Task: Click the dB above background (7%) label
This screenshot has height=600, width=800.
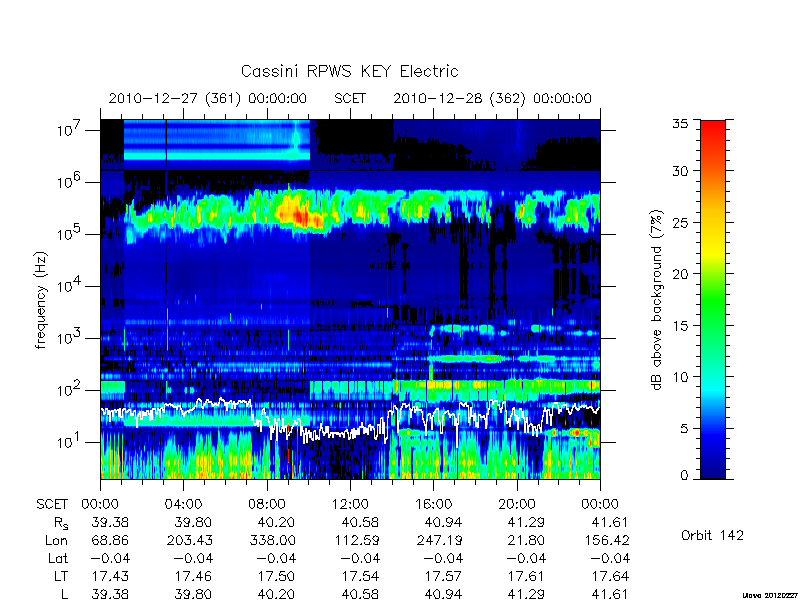Action: coord(658,300)
